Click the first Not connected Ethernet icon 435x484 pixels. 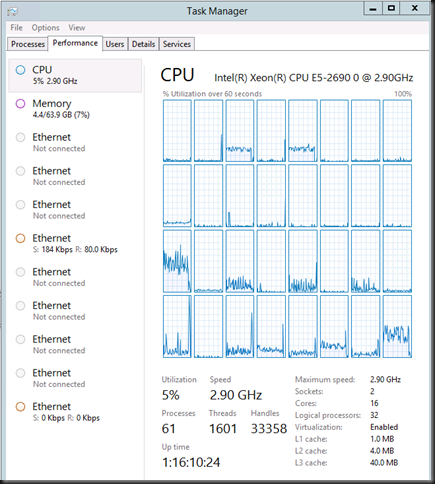click(20, 137)
